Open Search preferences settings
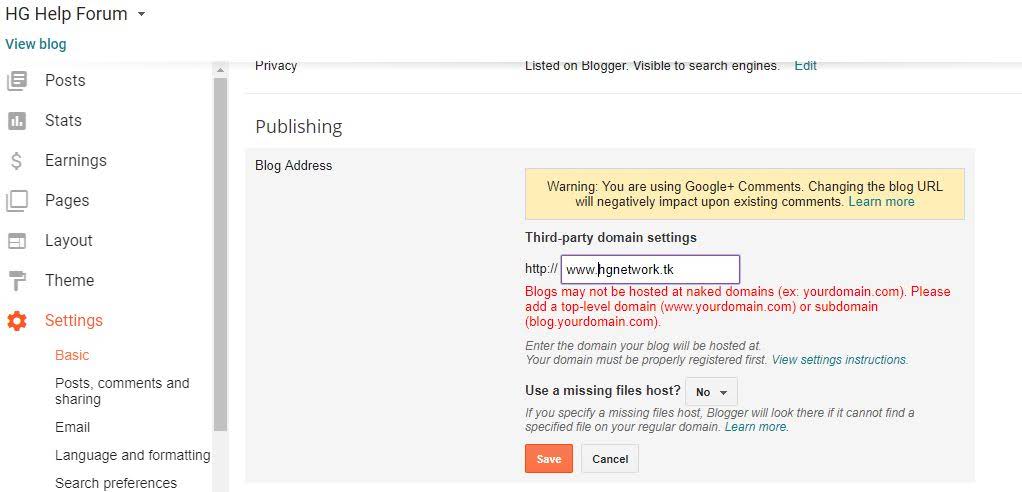 click(x=116, y=484)
